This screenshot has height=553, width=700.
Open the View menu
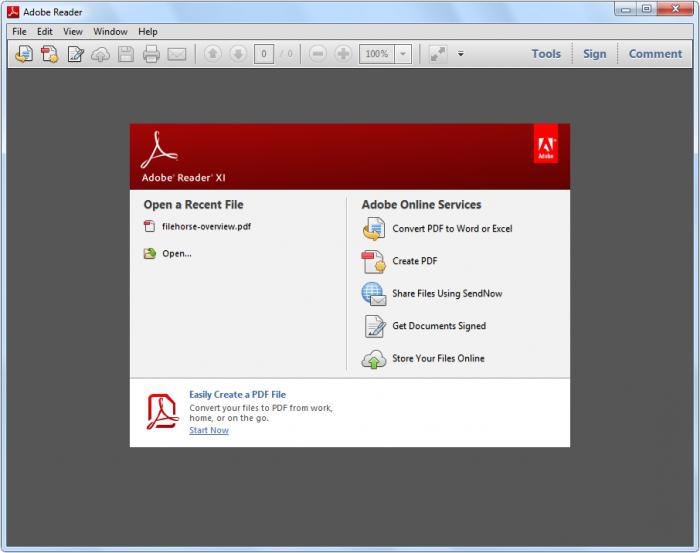click(x=73, y=32)
